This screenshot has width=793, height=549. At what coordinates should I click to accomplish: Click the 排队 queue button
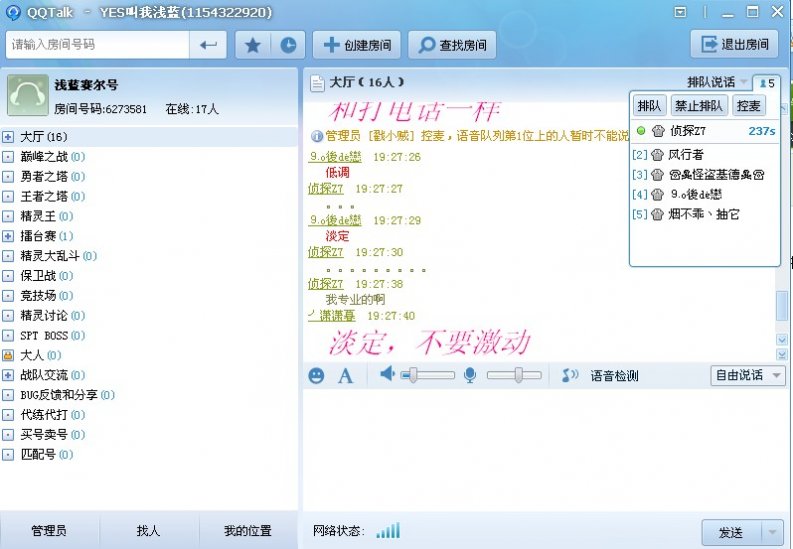click(x=650, y=106)
